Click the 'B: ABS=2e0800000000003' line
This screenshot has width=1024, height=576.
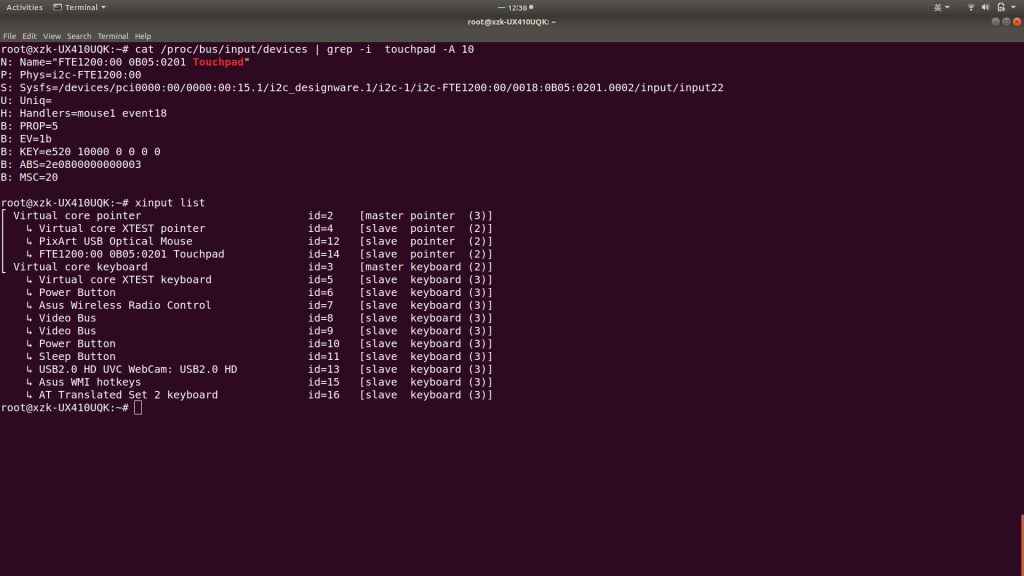click(71, 165)
